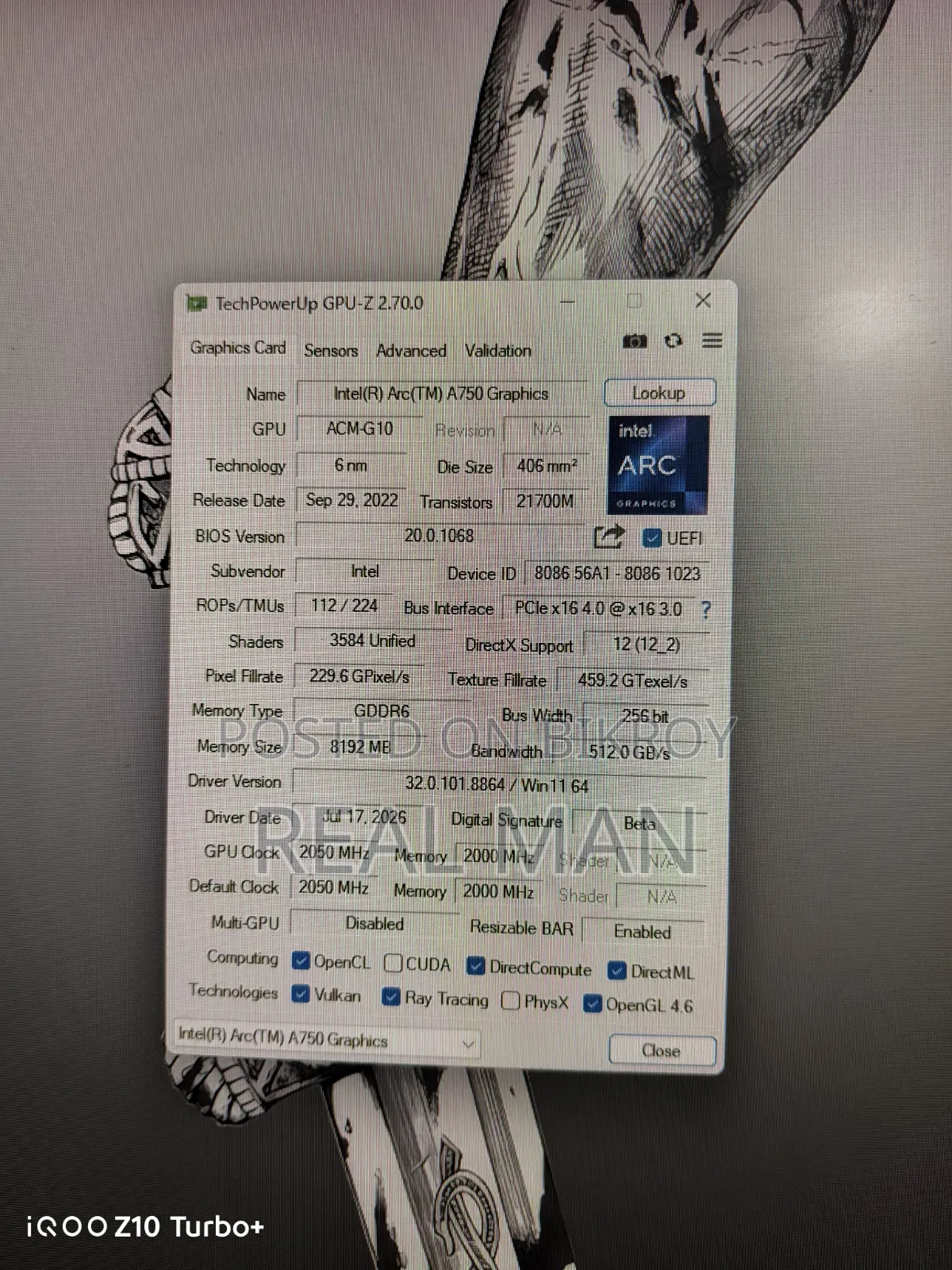Click the Release Date Sep 29, 2022
This screenshot has width=952, height=1270.
pos(351,500)
